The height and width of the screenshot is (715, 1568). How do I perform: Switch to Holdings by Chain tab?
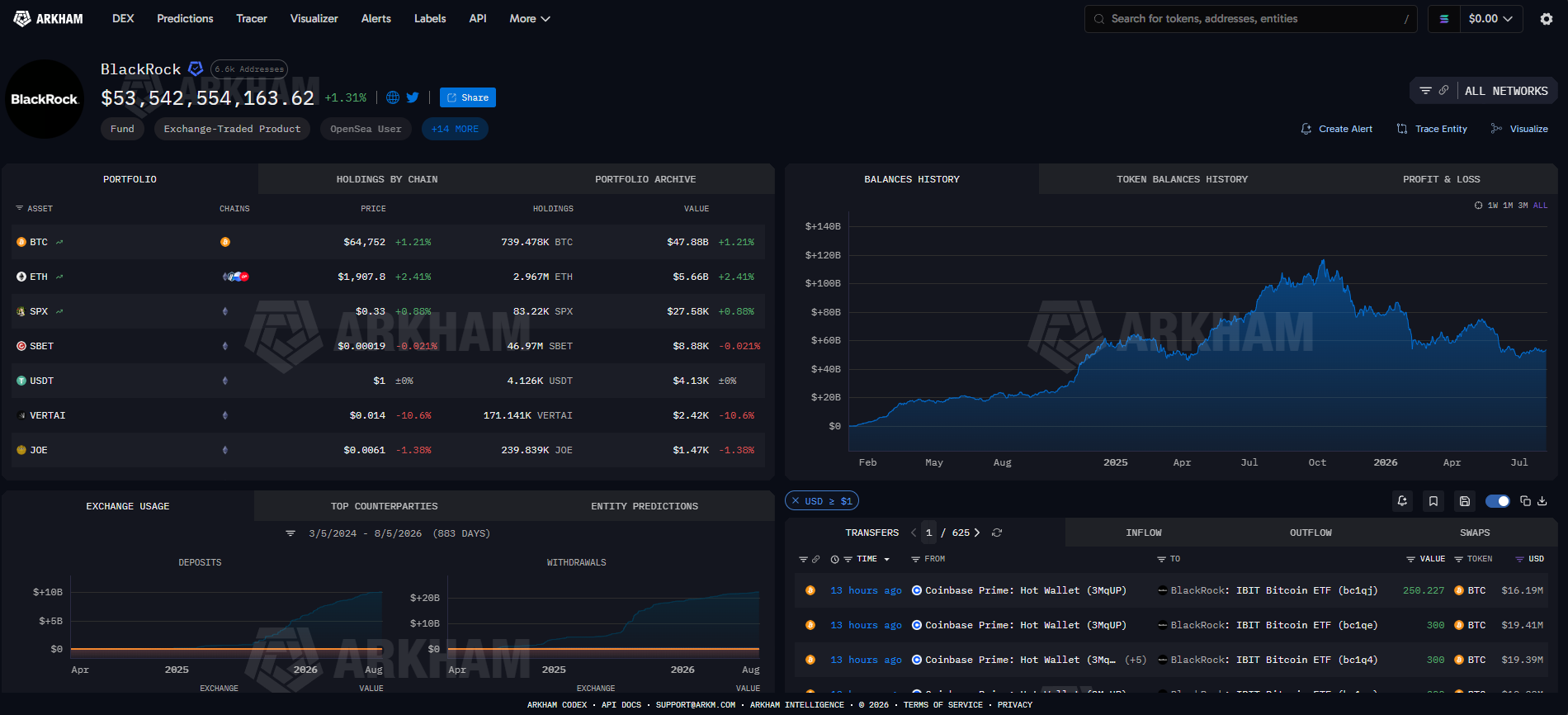(387, 179)
